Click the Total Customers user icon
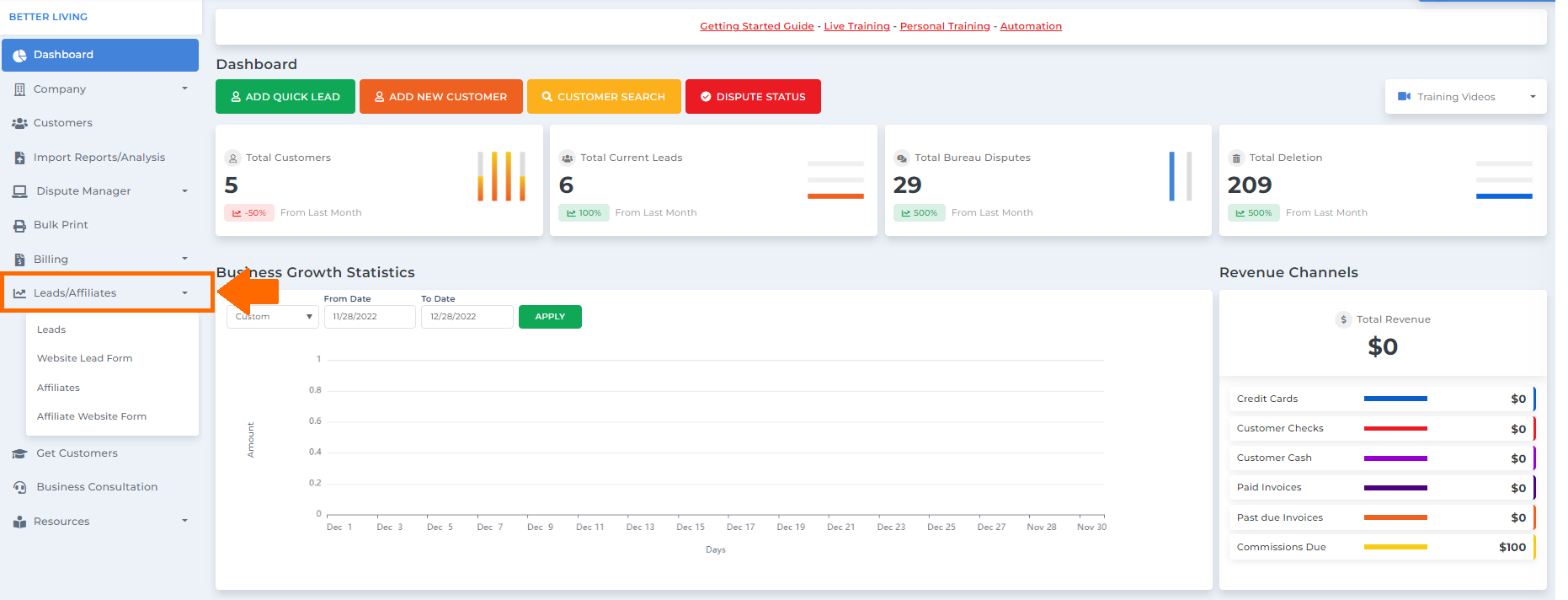The width and height of the screenshot is (1568, 600). (233, 158)
